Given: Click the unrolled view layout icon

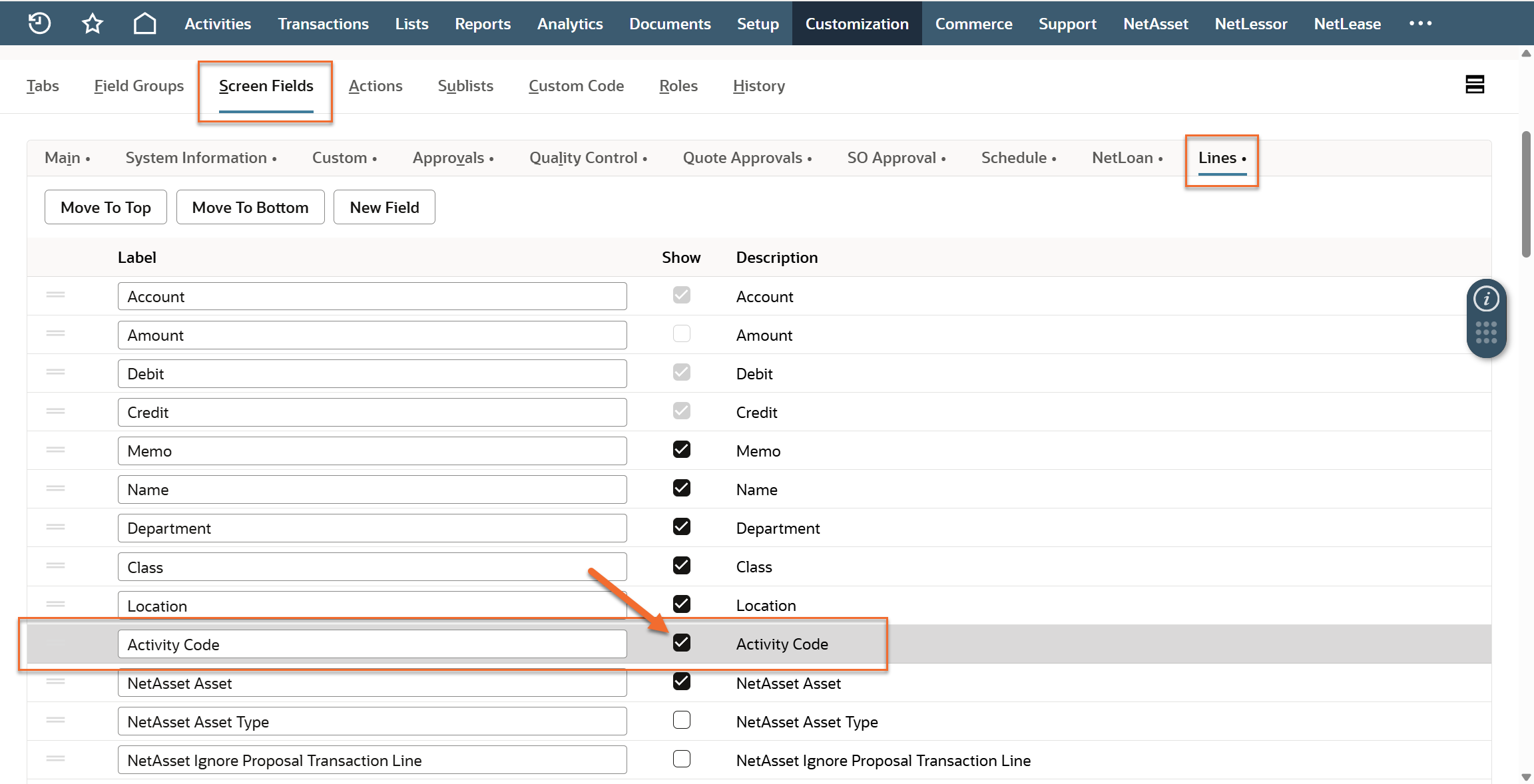Looking at the screenshot, I should (1475, 85).
